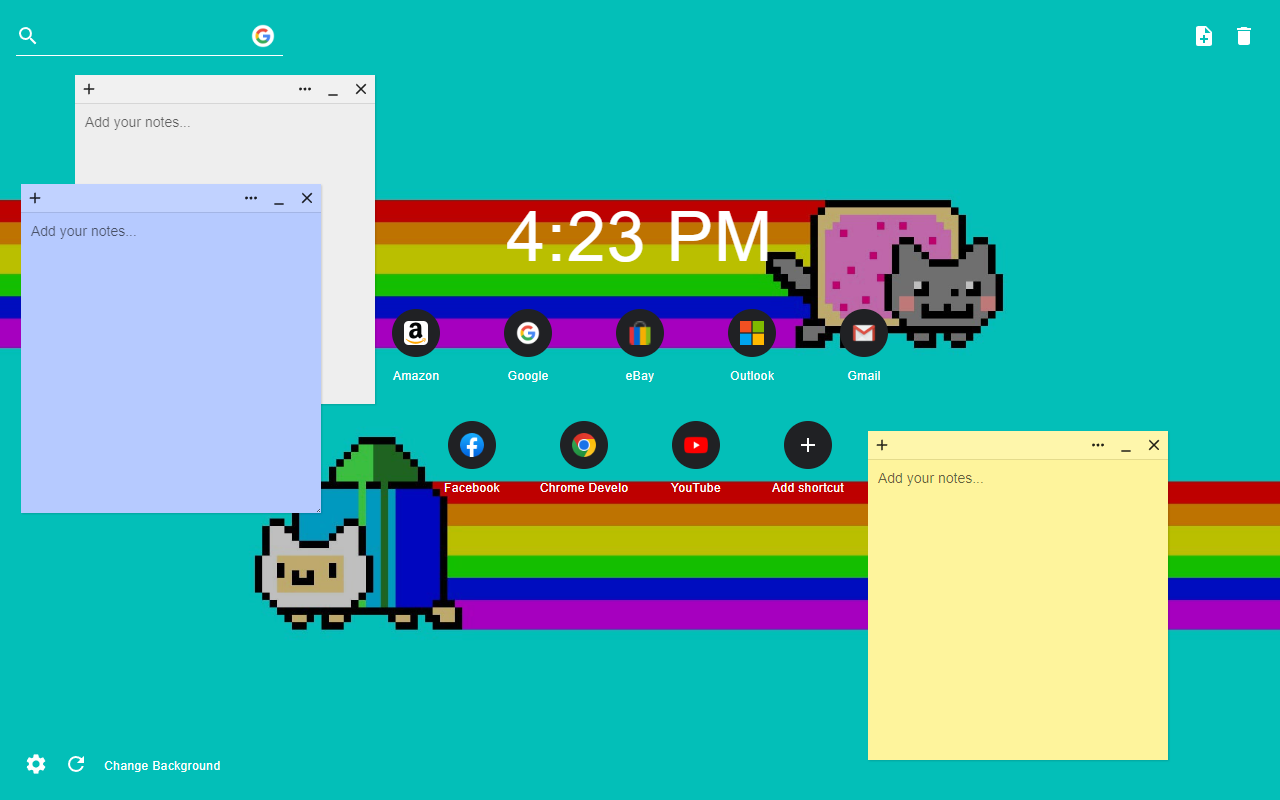The height and width of the screenshot is (800, 1280).
Task: Click into the yellow note text area
Action: 1018,609
